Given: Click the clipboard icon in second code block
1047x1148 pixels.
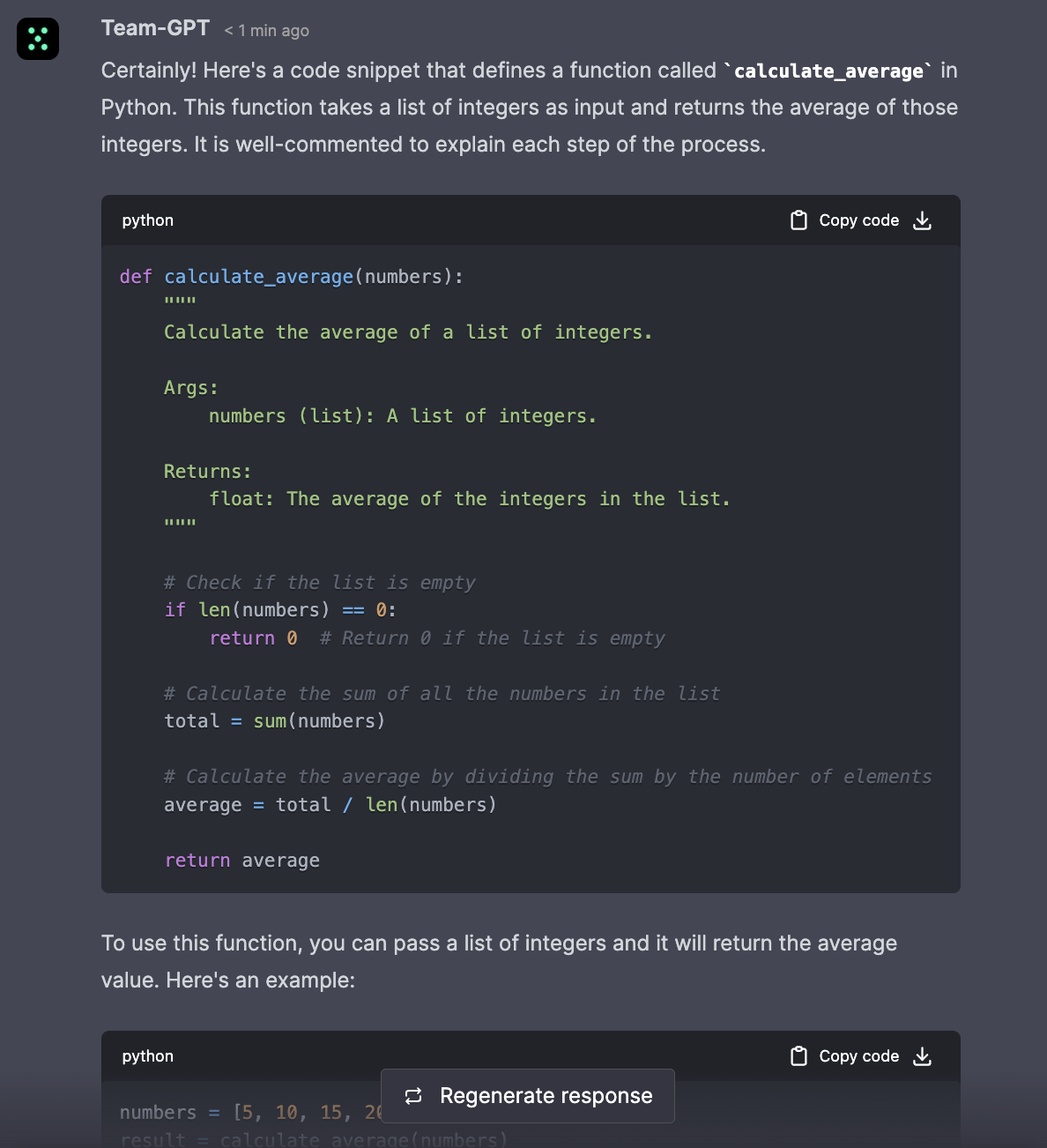Looking at the screenshot, I should click(x=798, y=1056).
